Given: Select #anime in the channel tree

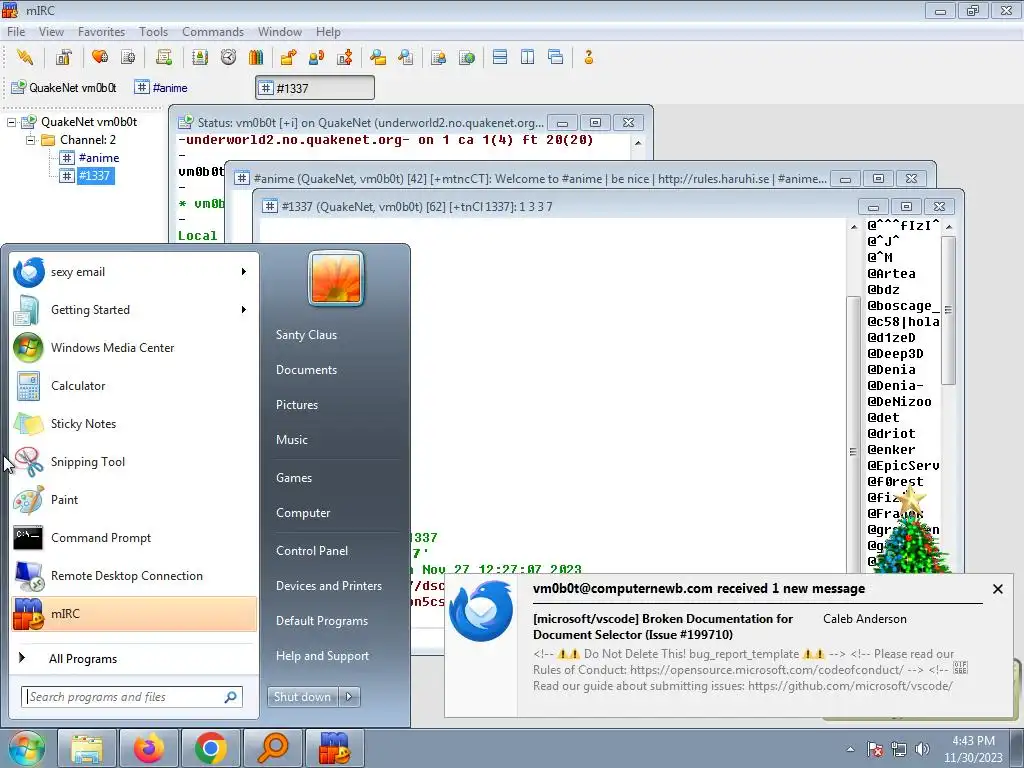Looking at the screenshot, I should tap(99, 157).
